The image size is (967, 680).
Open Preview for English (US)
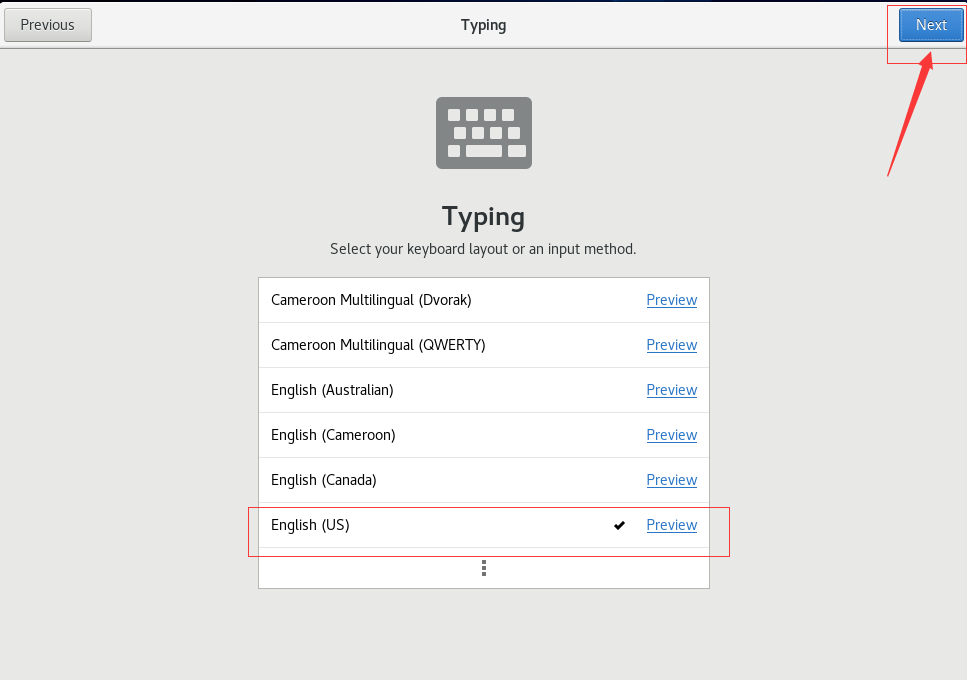click(672, 525)
